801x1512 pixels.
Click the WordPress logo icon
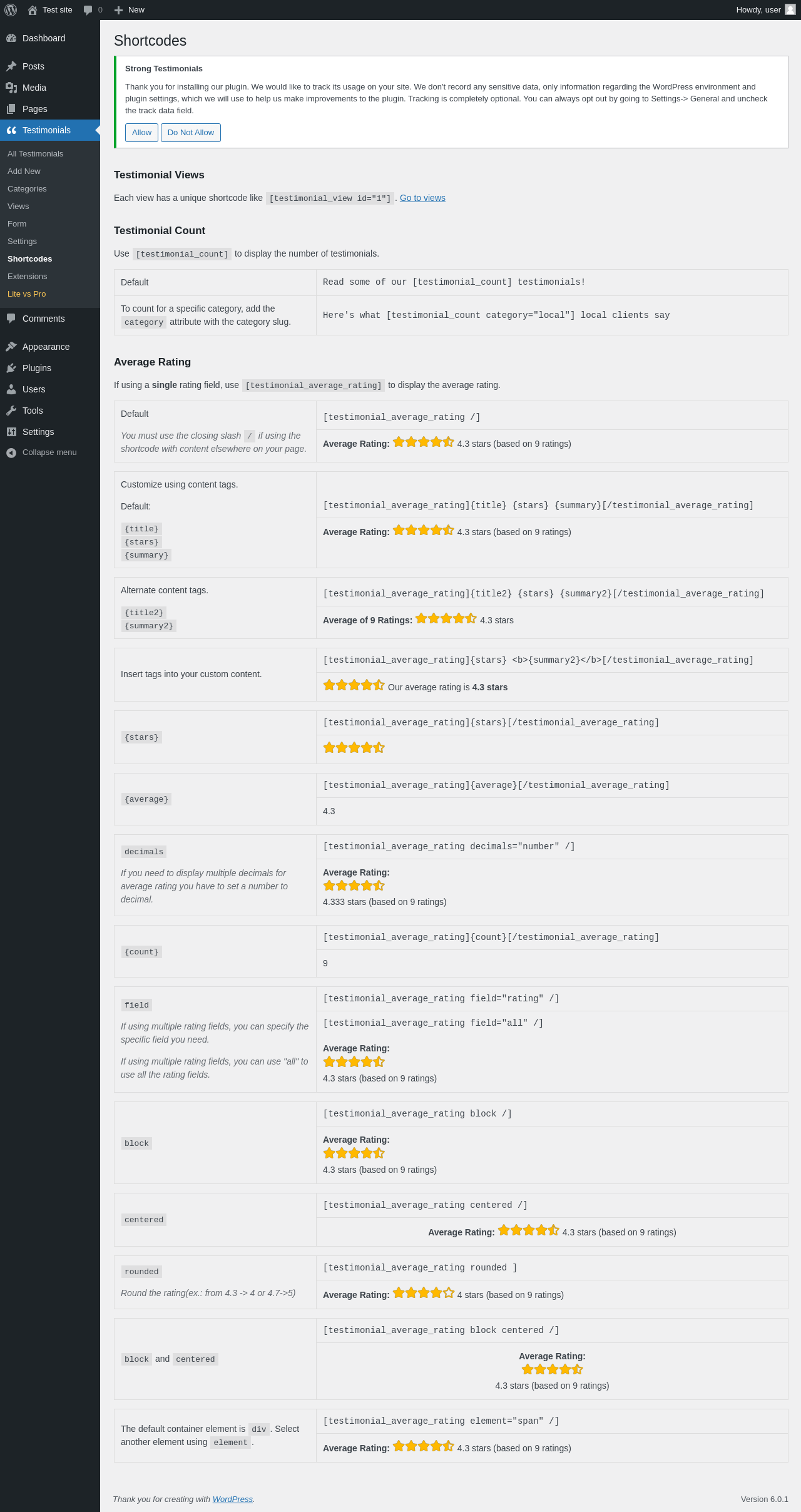click(11, 10)
